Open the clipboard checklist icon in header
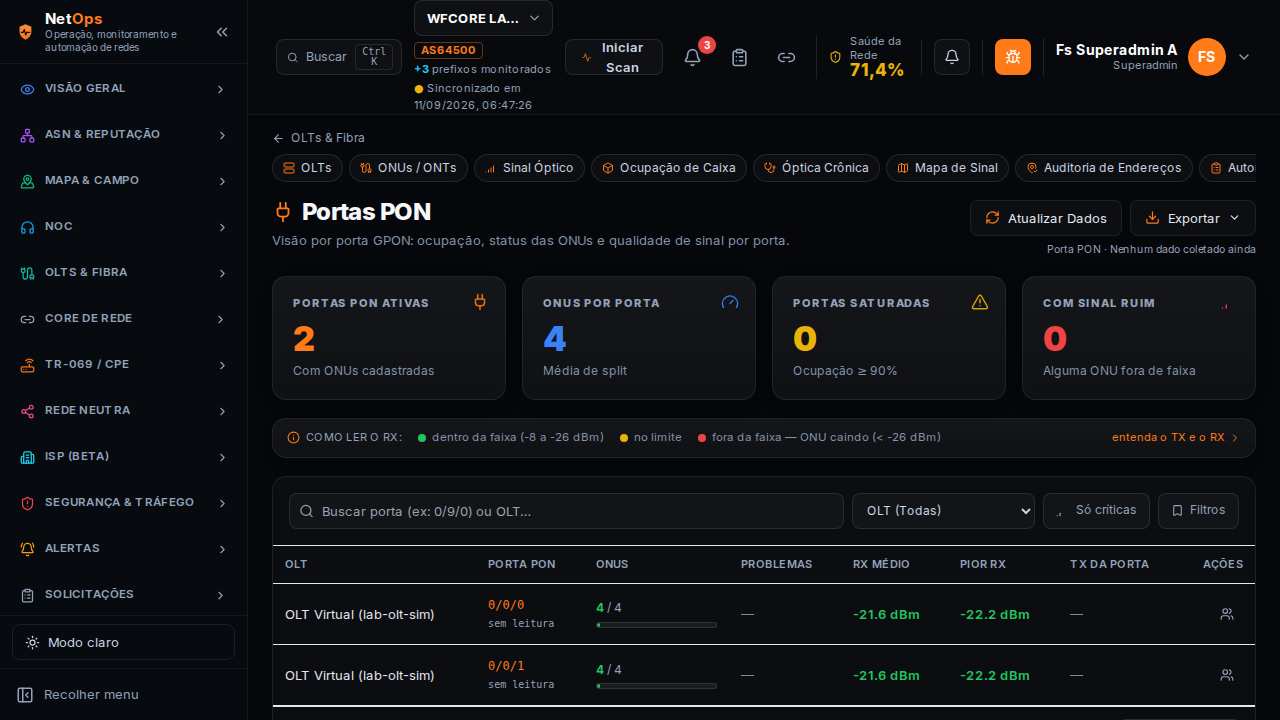The width and height of the screenshot is (1280, 720). point(740,57)
